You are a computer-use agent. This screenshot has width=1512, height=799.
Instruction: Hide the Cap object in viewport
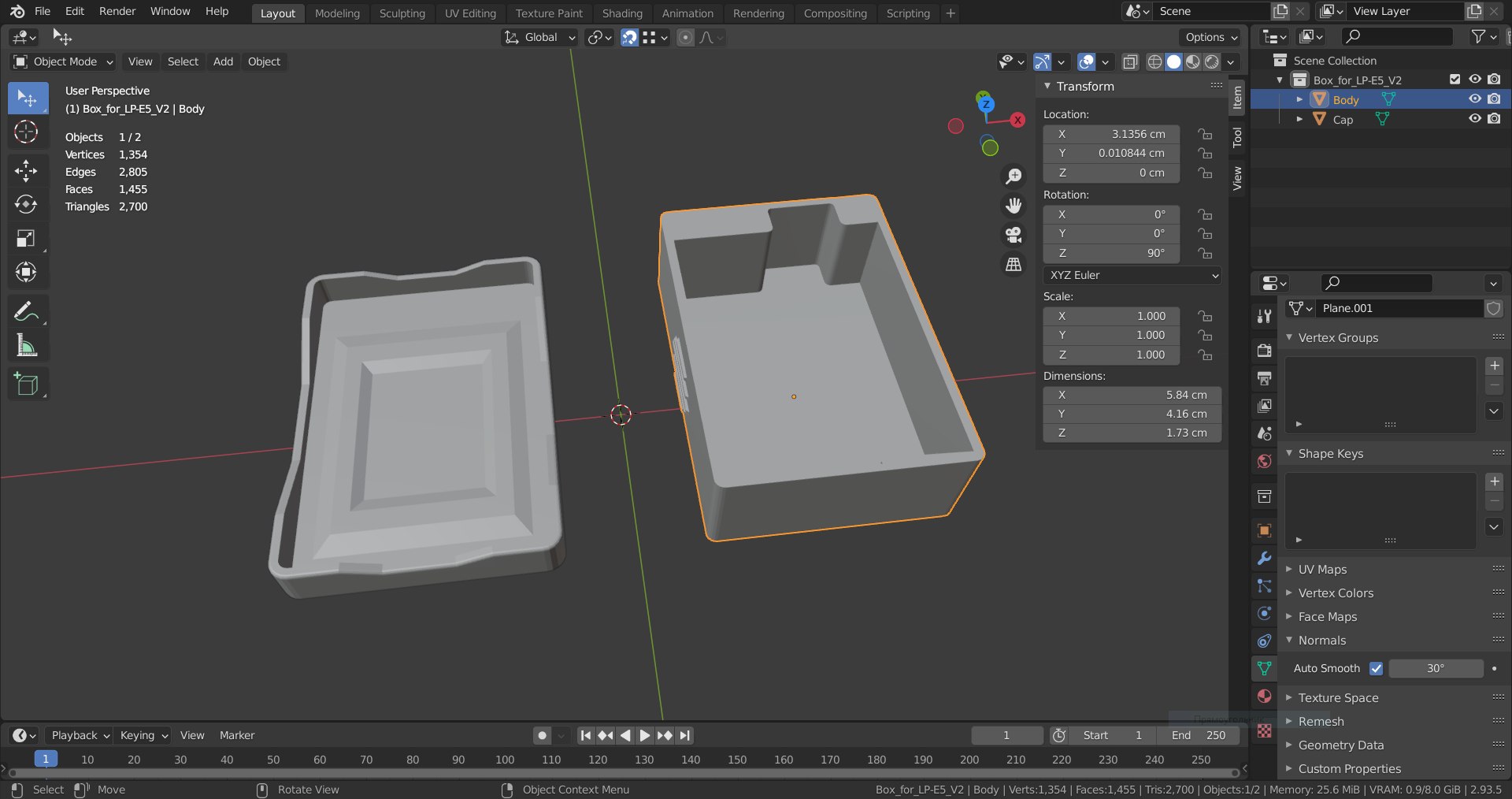(x=1474, y=119)
